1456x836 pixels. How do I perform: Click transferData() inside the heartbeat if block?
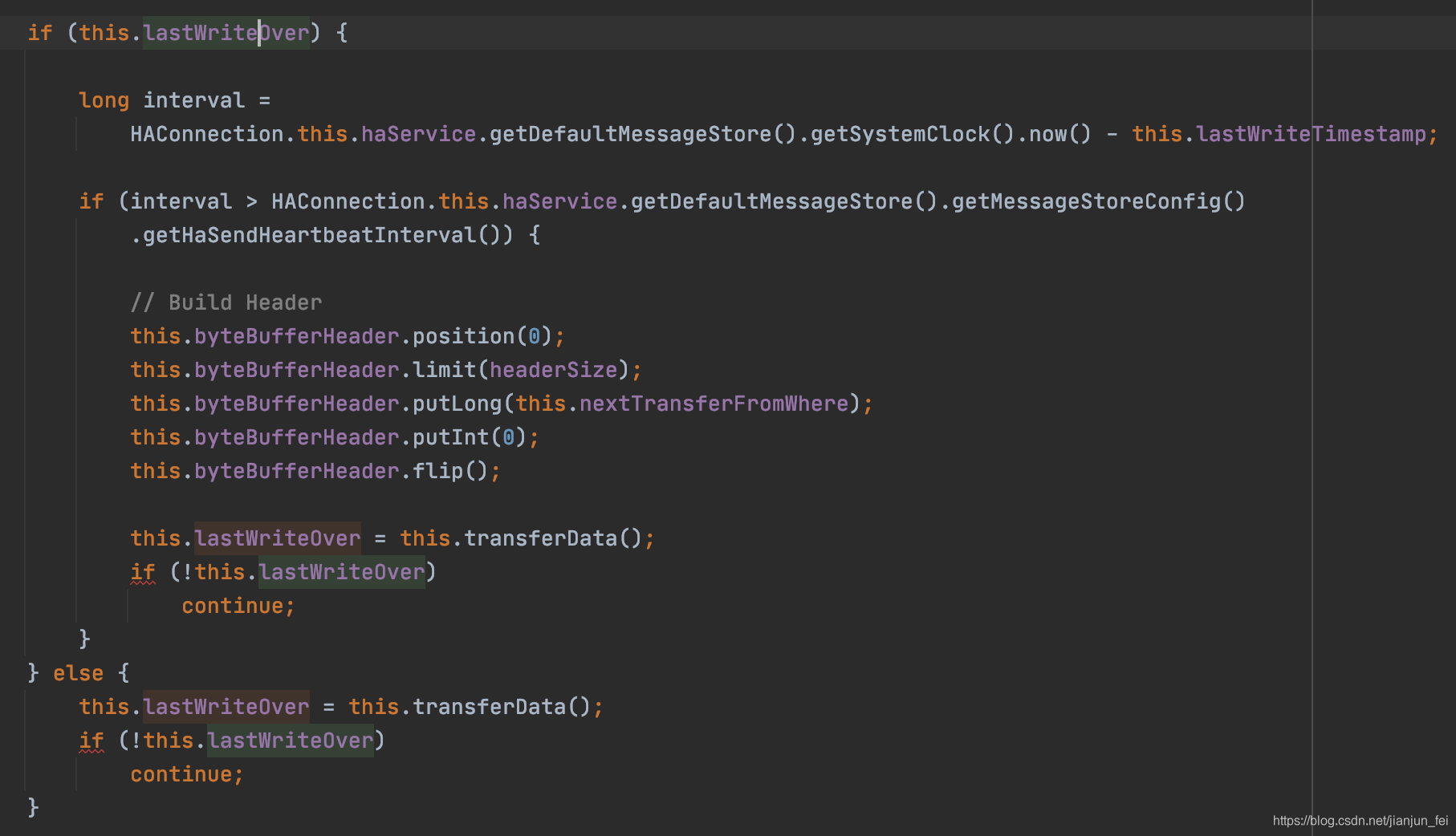pyautogui.click(x=553, y=538)
